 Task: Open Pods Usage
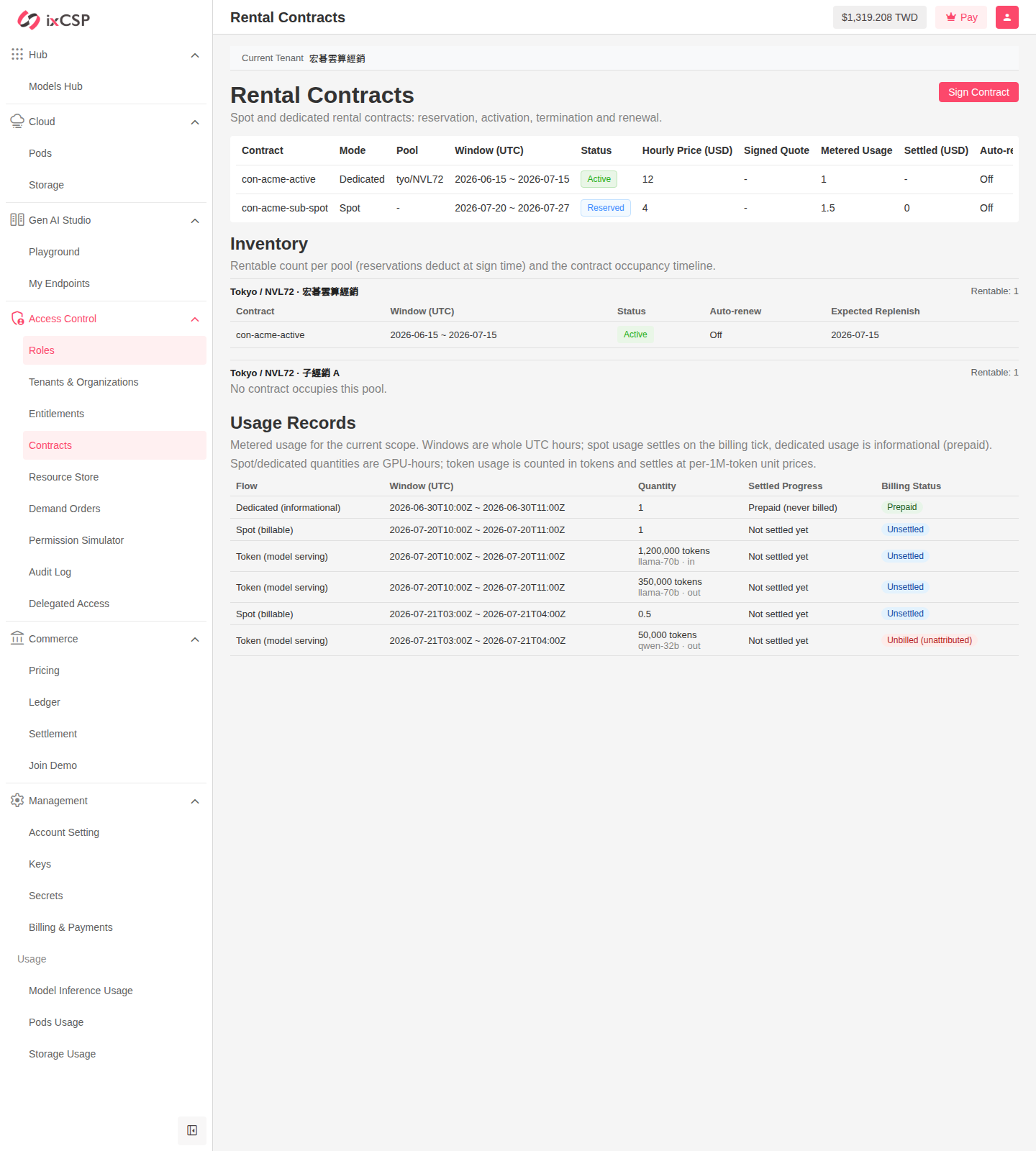tap(114, 1022)
